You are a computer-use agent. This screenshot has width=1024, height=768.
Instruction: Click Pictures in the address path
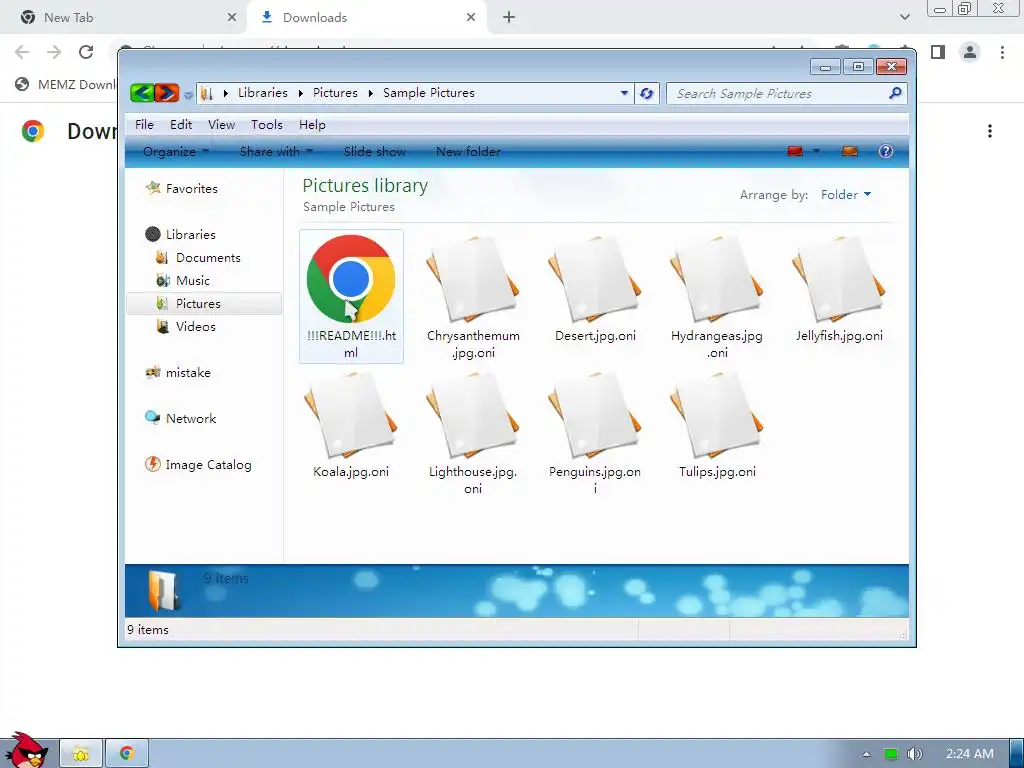click(x=335, y=93)
